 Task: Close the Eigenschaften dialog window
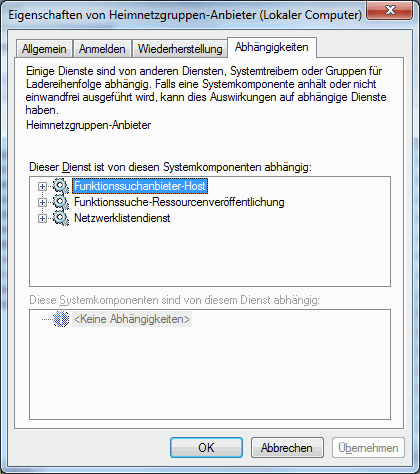pos(390,11)
